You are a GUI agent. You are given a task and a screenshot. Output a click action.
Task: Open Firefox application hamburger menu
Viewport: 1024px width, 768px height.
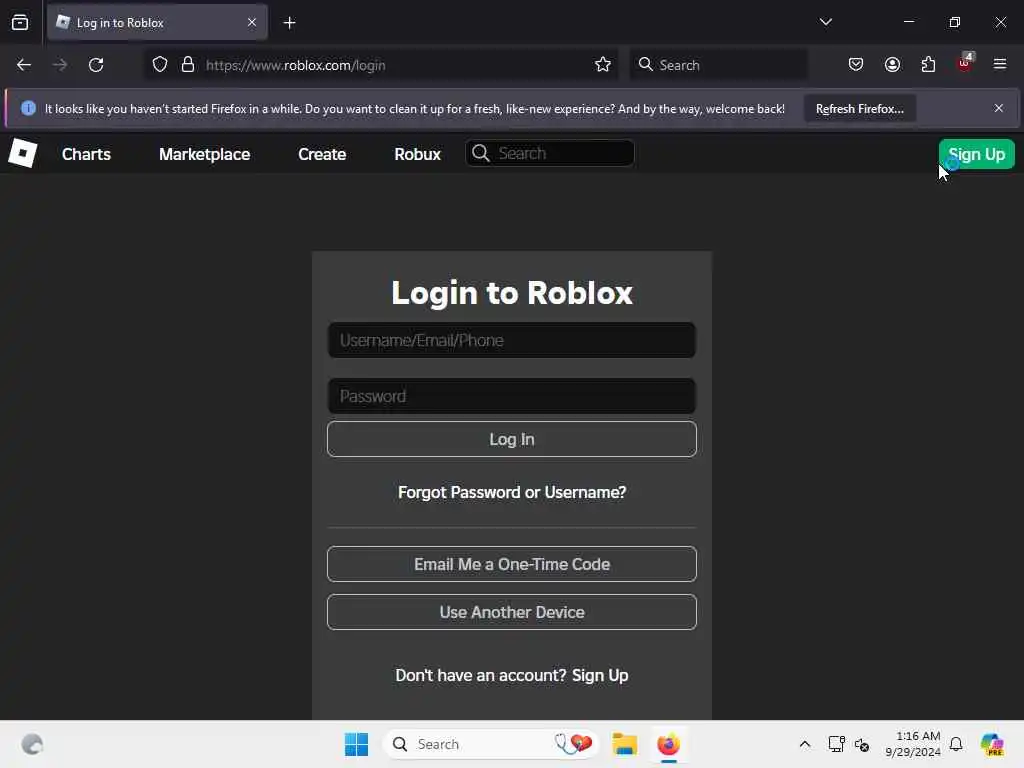(x=1000, y=64)
